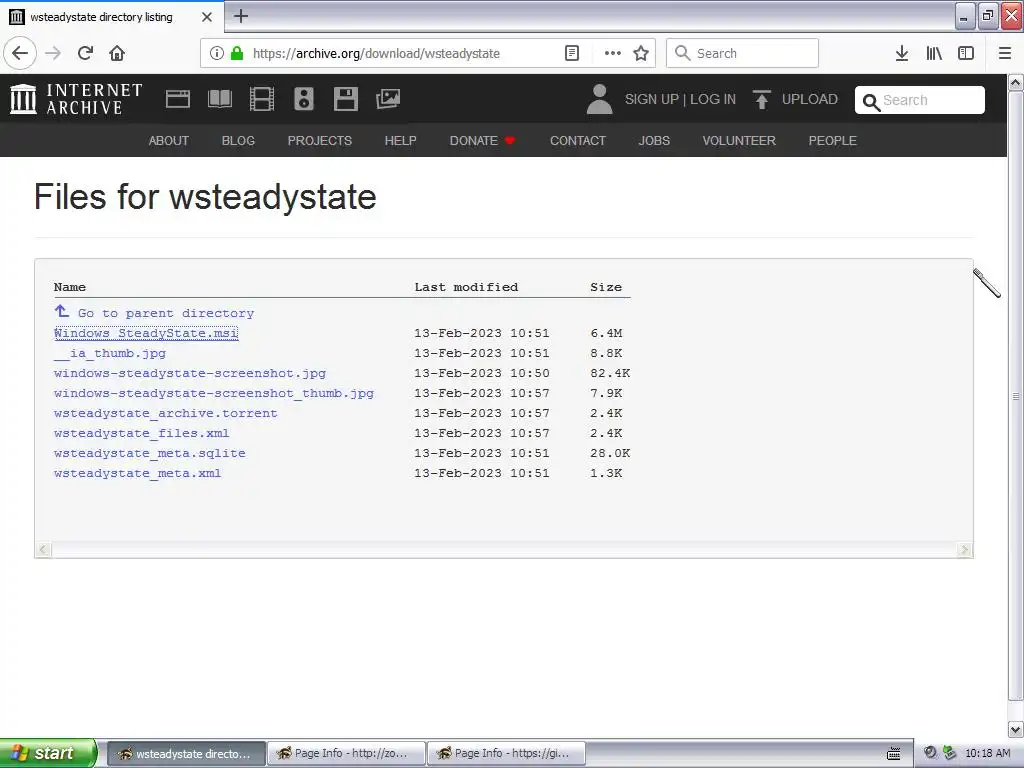Screen dimensions: 1024x768
Task: Open the Software floppy disk icon
Action: [345, 99]
